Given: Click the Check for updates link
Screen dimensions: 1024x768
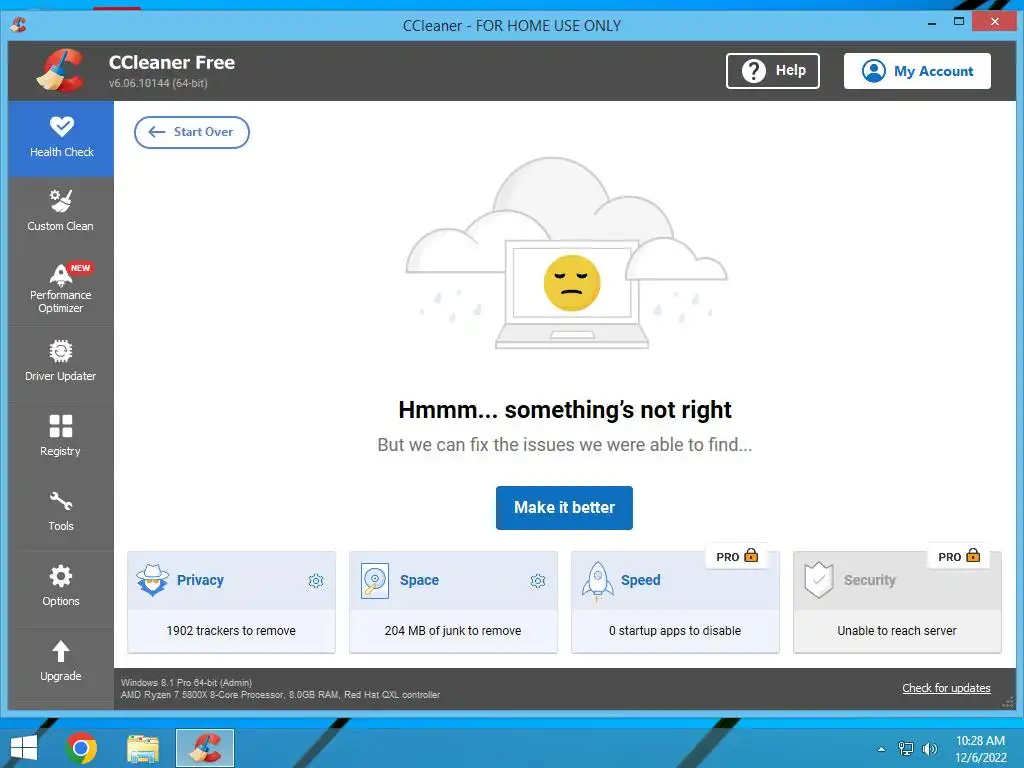Looking at the screenshot, I should point(946,688).
